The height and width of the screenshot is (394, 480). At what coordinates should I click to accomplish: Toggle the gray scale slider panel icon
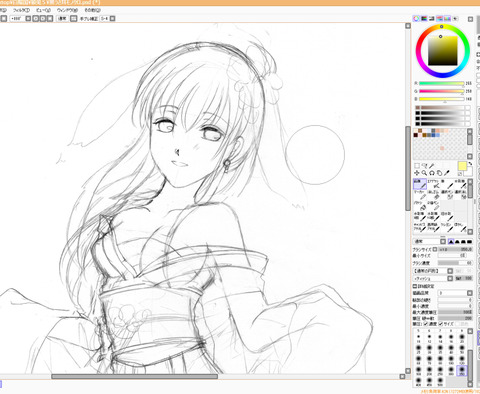click(432, 19)
